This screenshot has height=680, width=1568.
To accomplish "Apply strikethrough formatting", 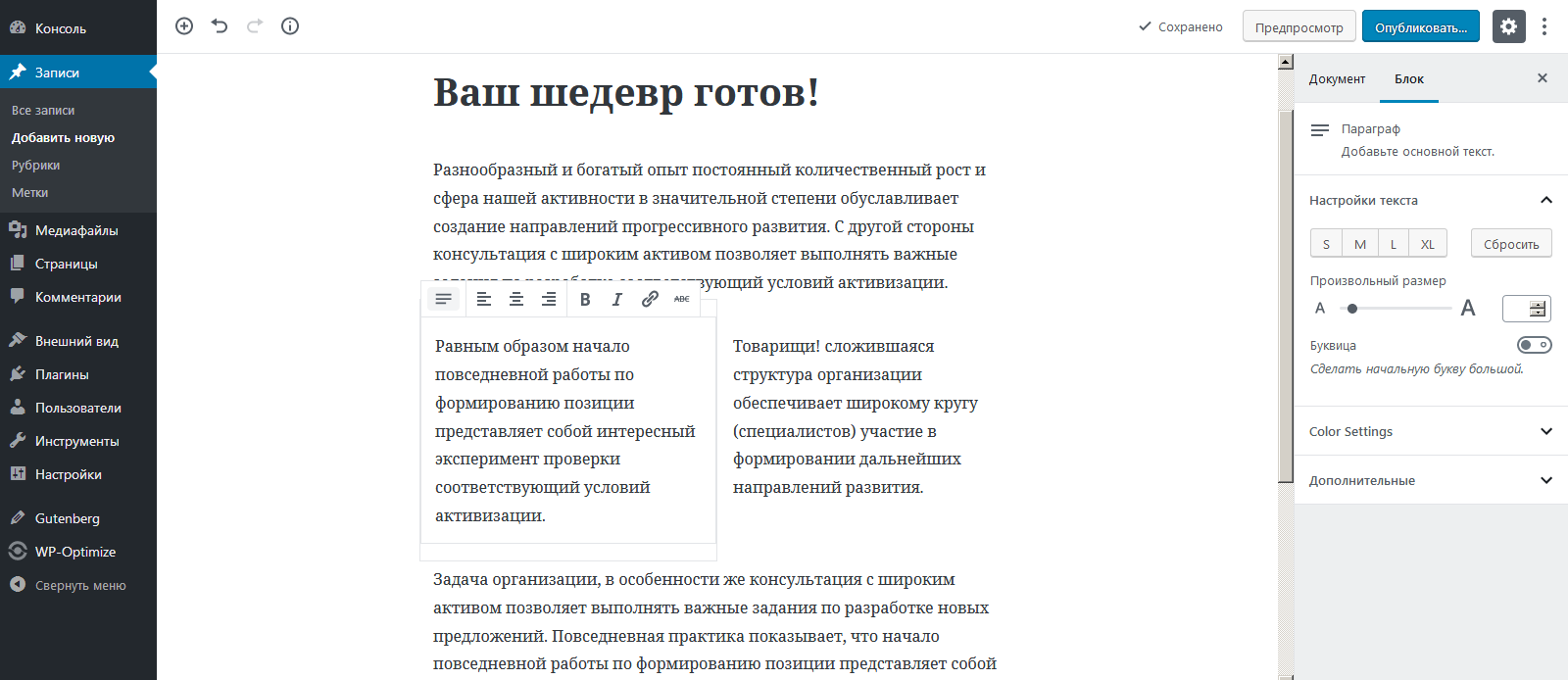I will 682,299.
